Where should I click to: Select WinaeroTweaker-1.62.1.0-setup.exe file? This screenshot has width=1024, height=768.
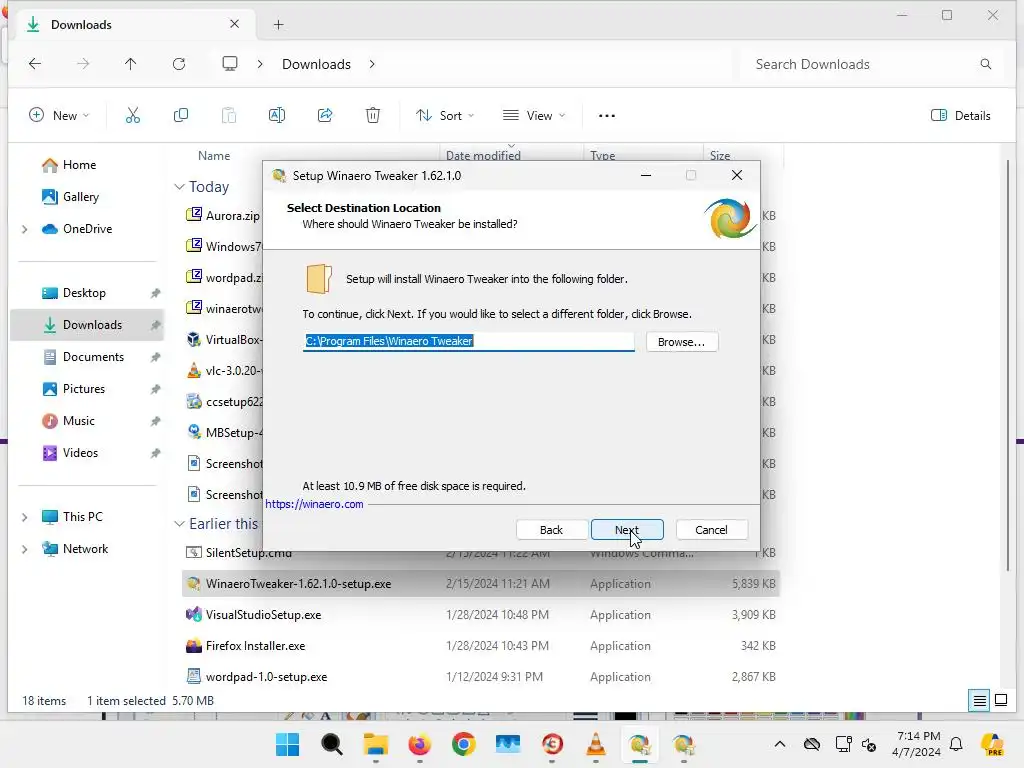480,584
